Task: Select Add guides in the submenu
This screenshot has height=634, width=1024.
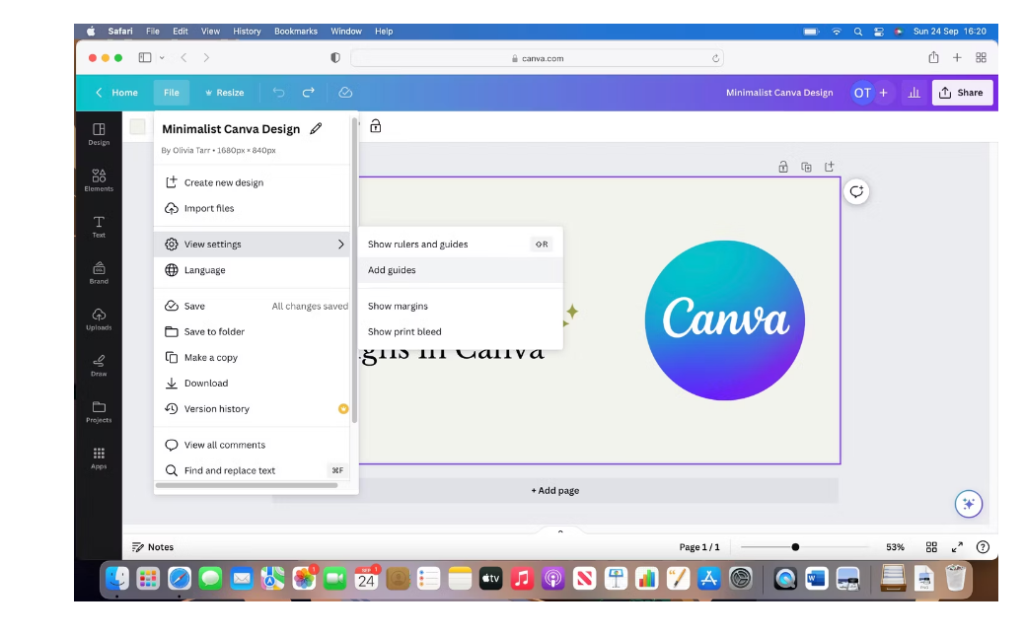Action: pyautogui.click(x=460, y=270)
